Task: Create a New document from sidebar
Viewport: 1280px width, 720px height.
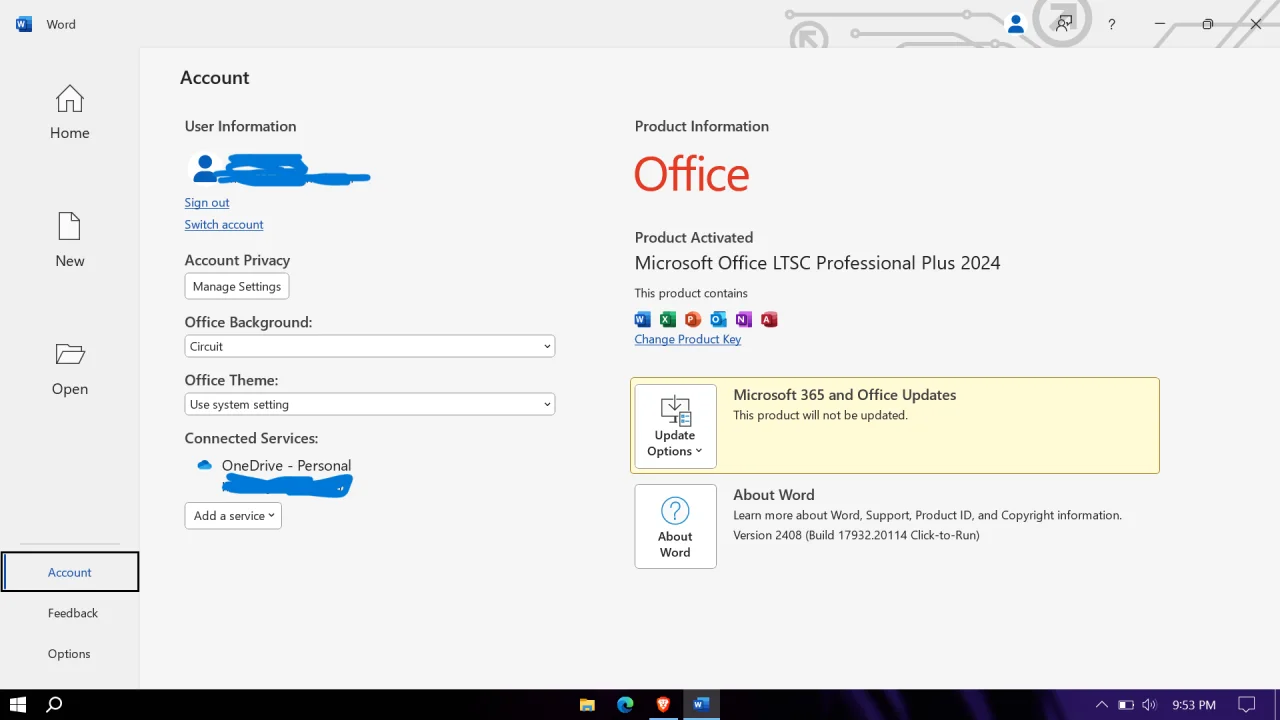Action: click(69, 240)
